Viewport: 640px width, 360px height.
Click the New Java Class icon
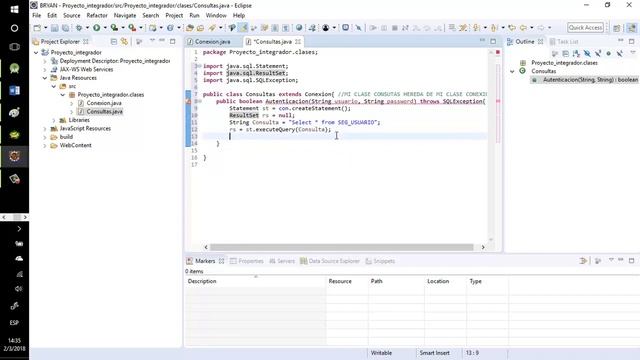pyautogui.click(x=170, y=28)
